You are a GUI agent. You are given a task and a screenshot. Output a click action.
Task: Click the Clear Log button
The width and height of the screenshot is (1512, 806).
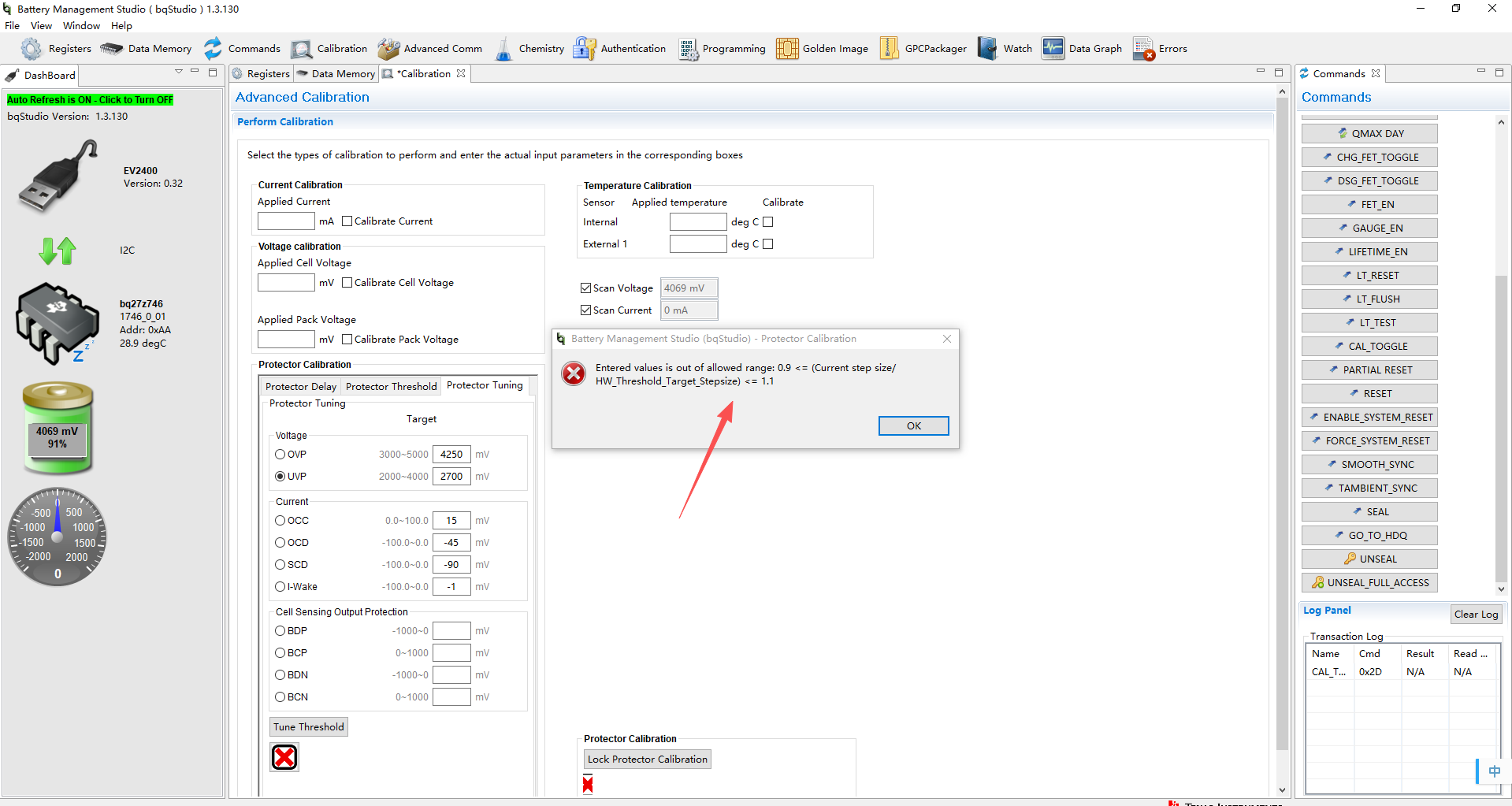1477,615
